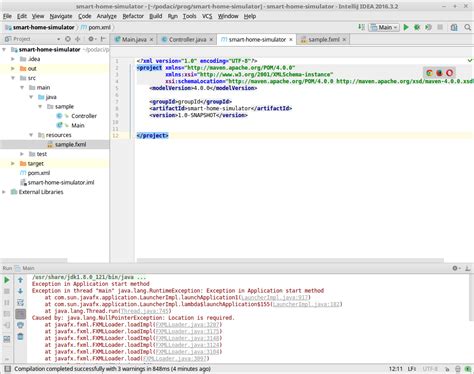Click the Scroll from Source target icon
This screenshot has height=374, width=474.
click(x=68, y=39)
